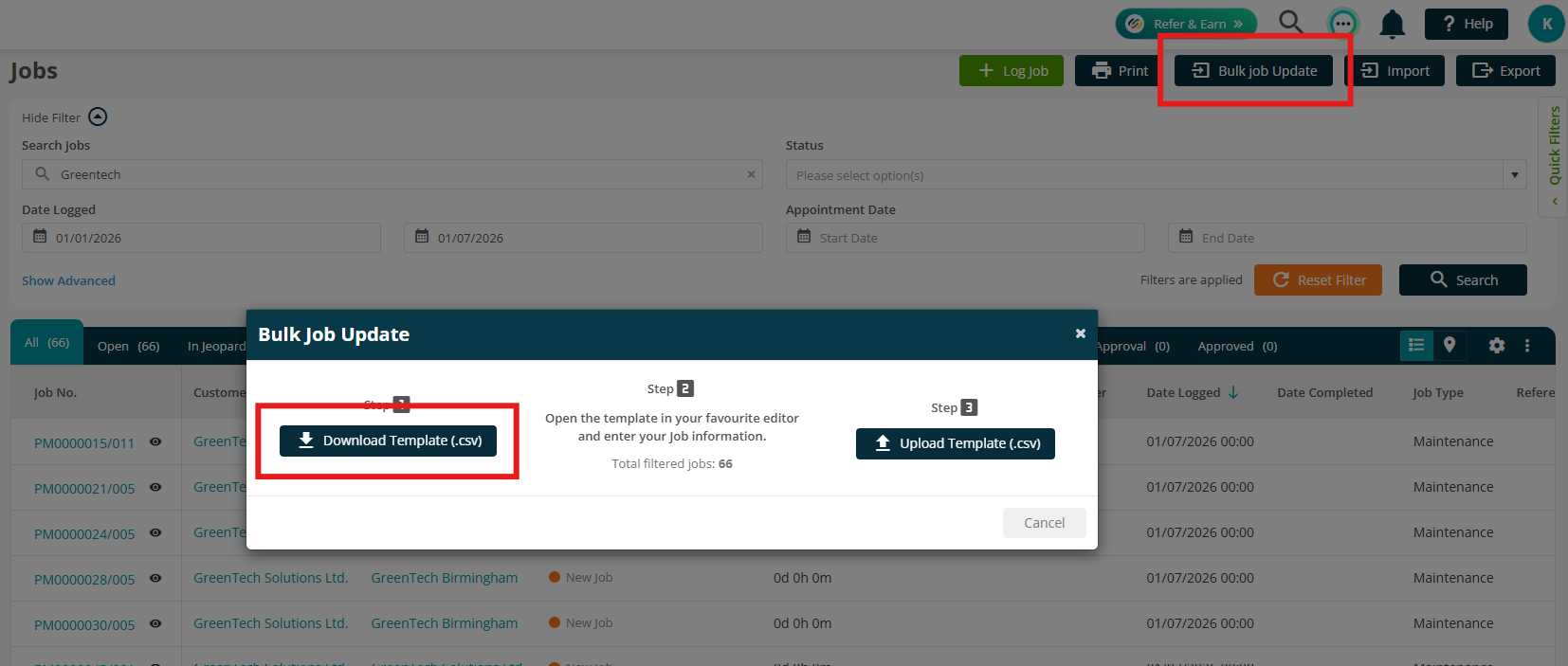Click the Log Job button

pyautogui.click(x=1012, y=71)
